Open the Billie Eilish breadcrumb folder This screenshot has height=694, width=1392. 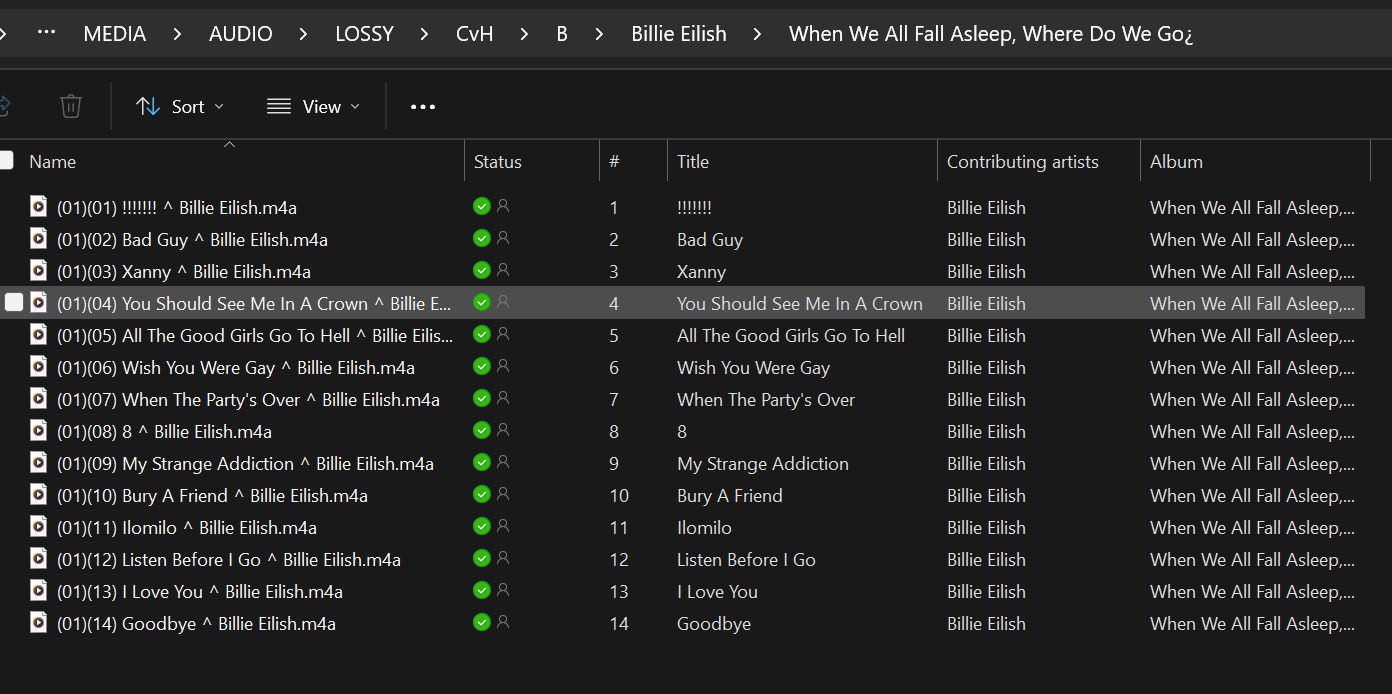[679, 34]
